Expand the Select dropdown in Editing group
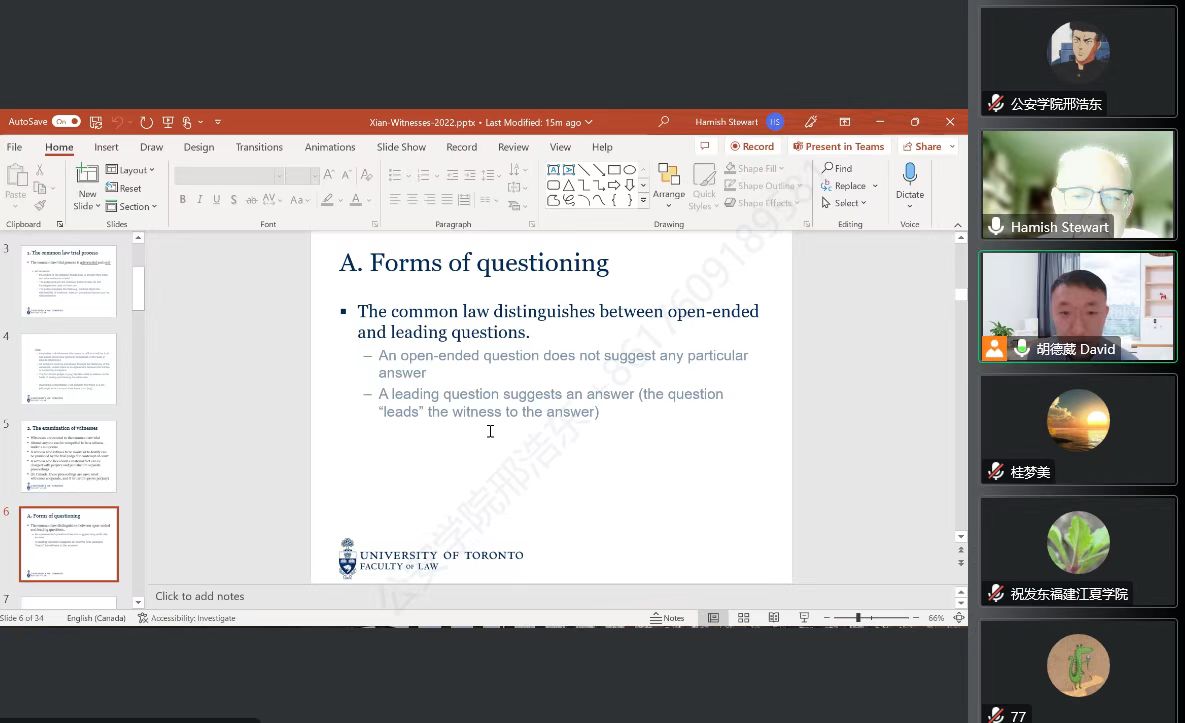The width and height of the screenshot is (1185, 723). 845,203
